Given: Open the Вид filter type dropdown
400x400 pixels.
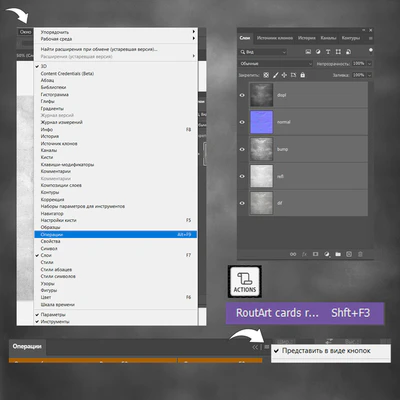Looking at the screenshot, I should (x=263, y=52).
